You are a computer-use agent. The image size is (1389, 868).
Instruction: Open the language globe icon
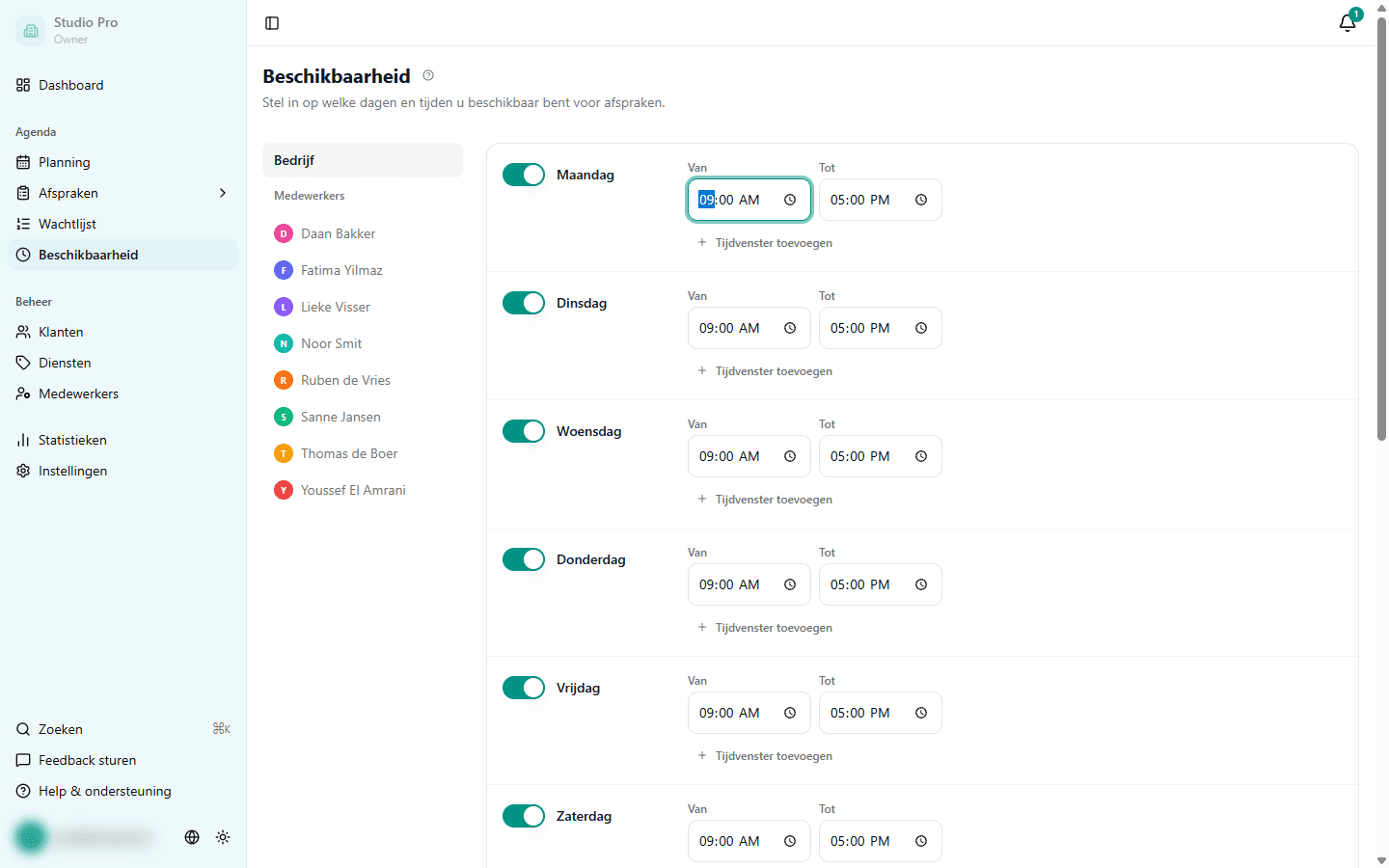click(x=192, y=837)
